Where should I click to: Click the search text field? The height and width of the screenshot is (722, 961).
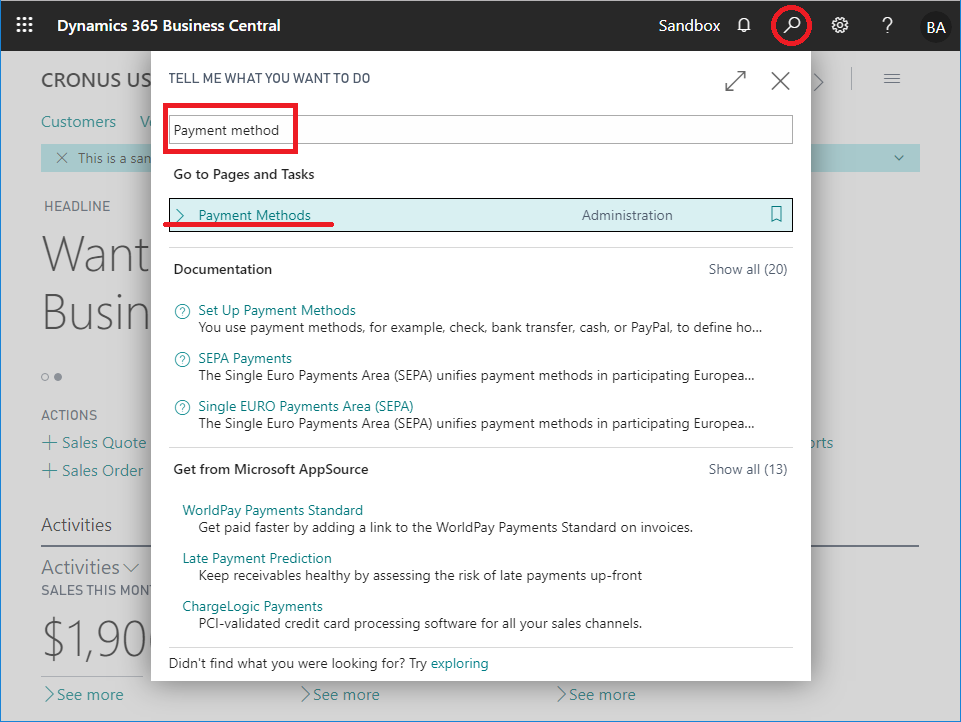(x=480, y=130)
